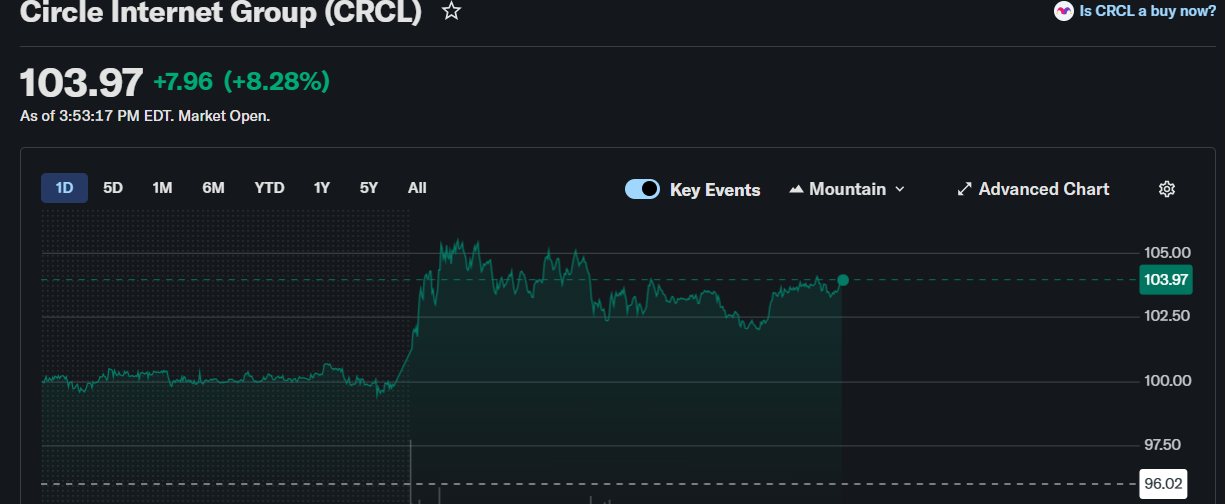Toggle Key Events switch off

coord(642,189)
